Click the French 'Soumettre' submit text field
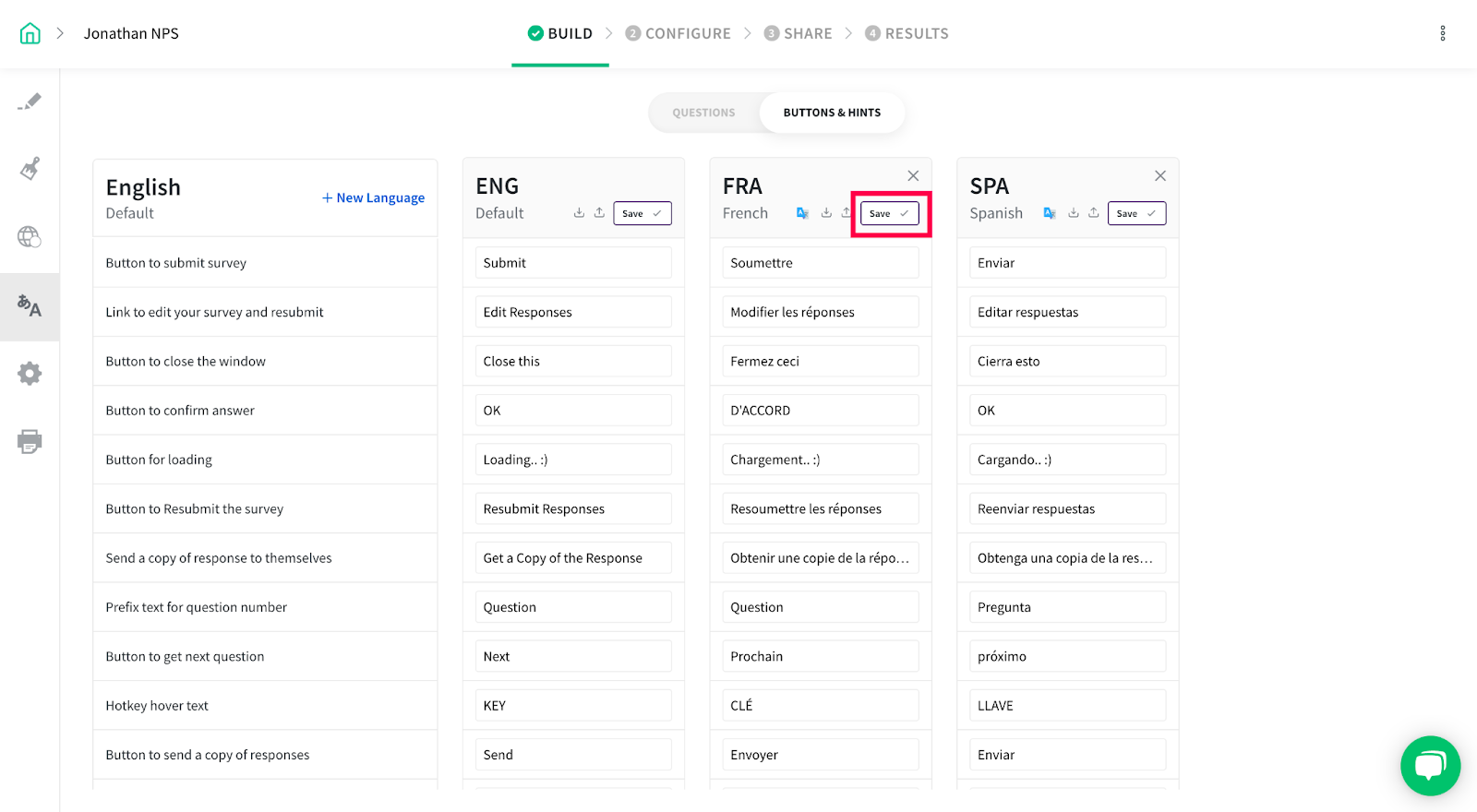Image resolution: width=1477 pixels, height=812 pixels. (820, 263)
